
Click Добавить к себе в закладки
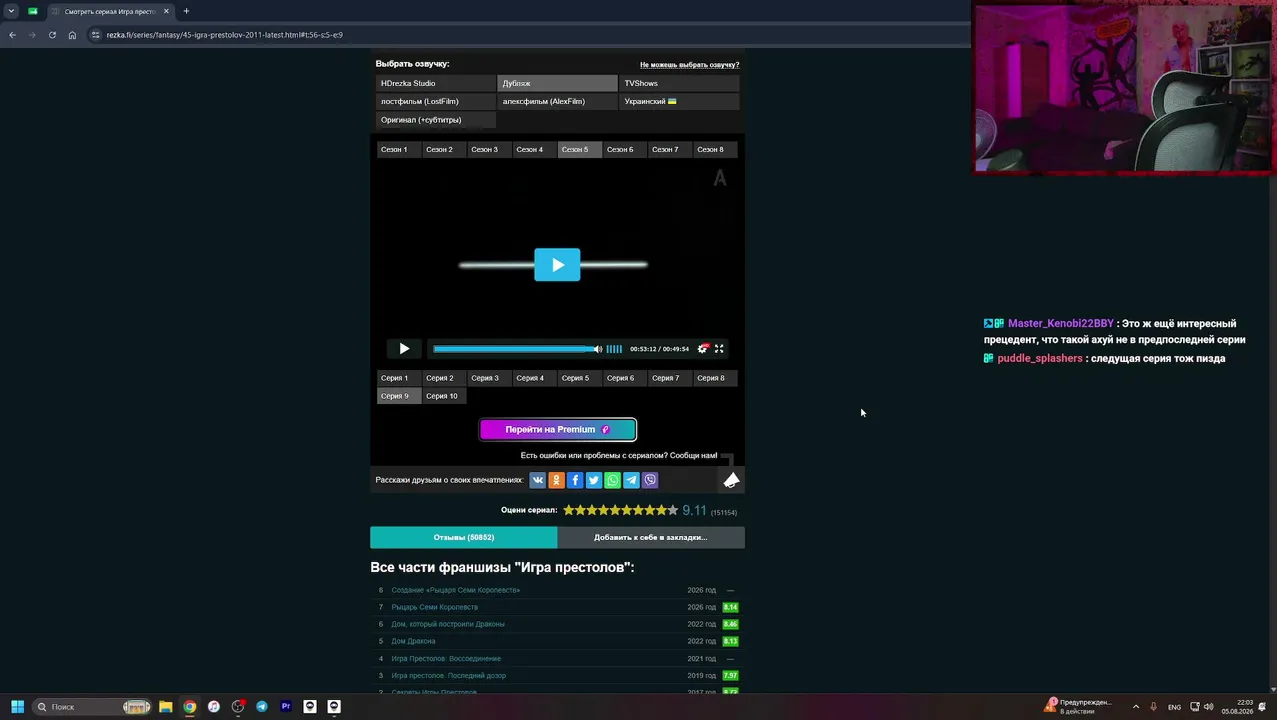pyautogui.click(x=651, y=537)
